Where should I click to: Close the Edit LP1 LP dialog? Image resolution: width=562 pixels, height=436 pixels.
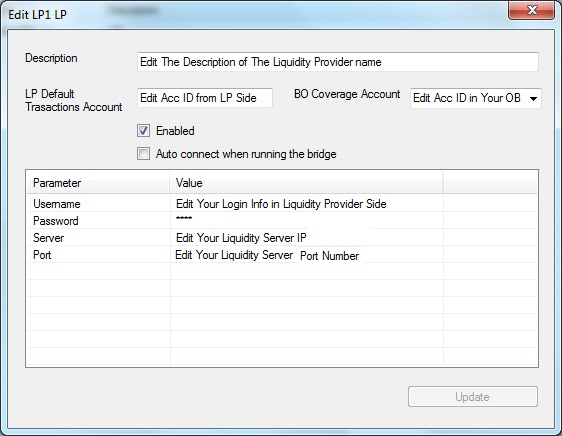tap(532, 10)
